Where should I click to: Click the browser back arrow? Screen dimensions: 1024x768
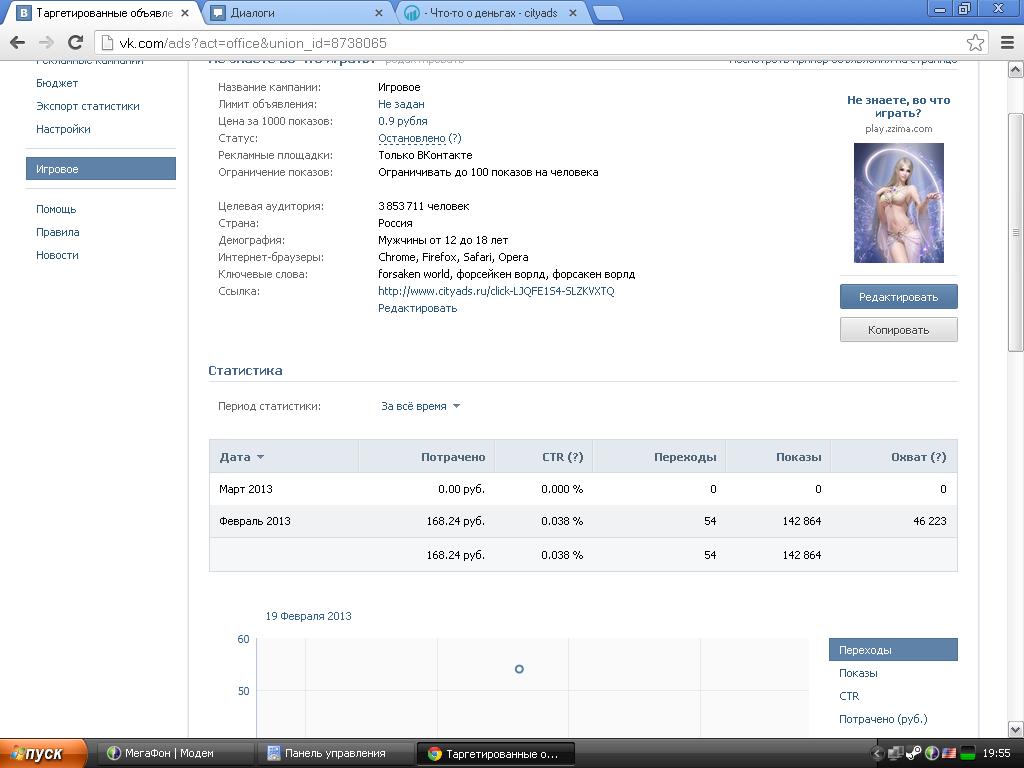coord(17,42)
